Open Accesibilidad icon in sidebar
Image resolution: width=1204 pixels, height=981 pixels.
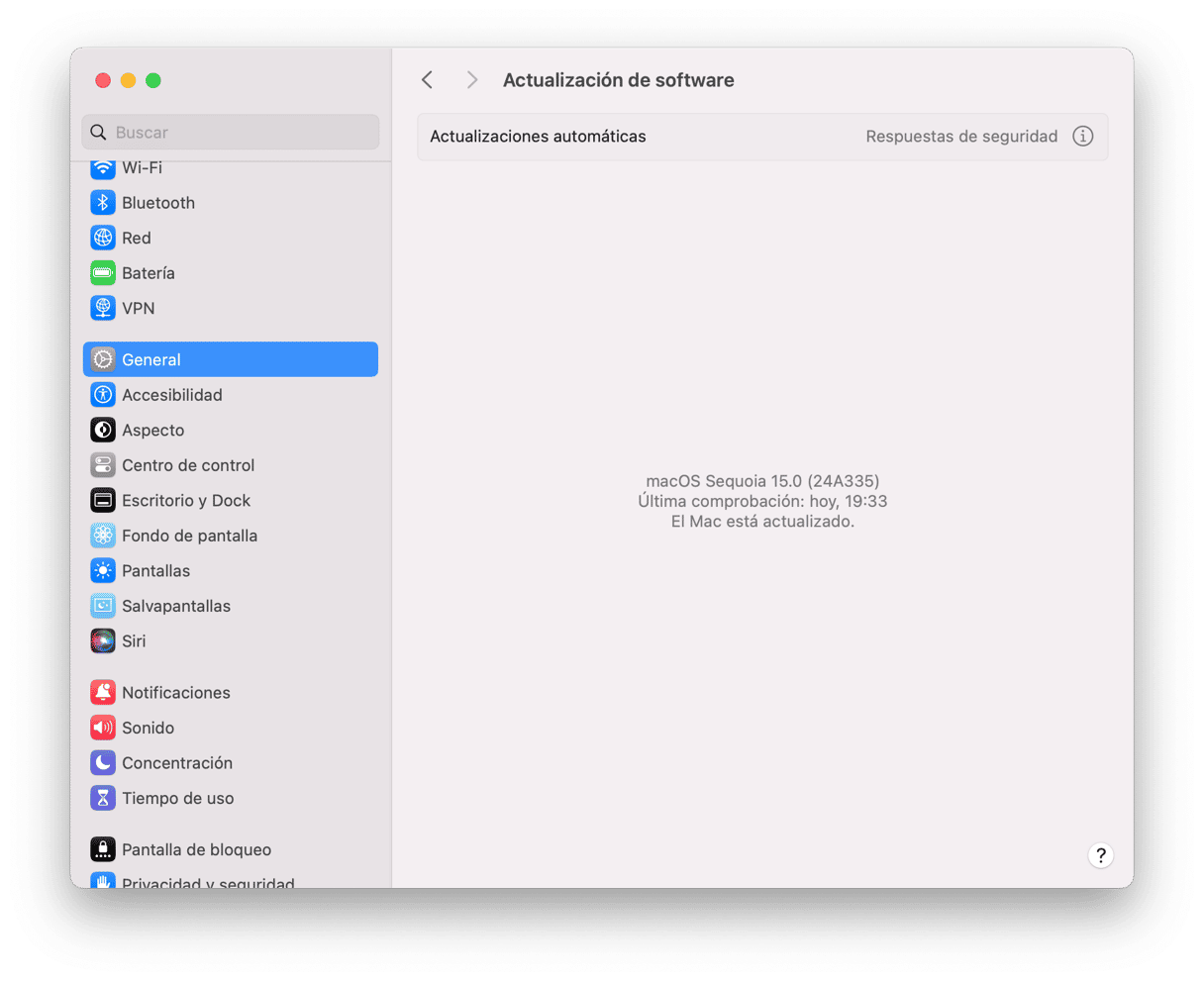[103, 395]
